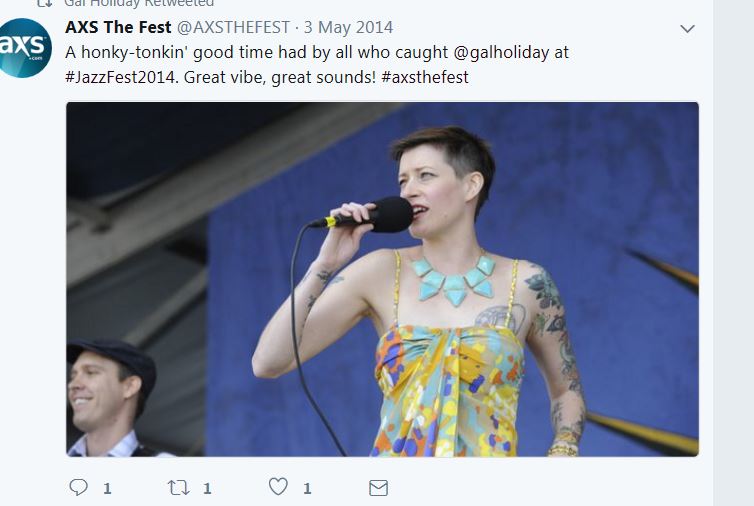Image resolution: width=754 pixels, height=506 pixels.
Task: View the retweet count number
Action: click(x=207, y=489)
